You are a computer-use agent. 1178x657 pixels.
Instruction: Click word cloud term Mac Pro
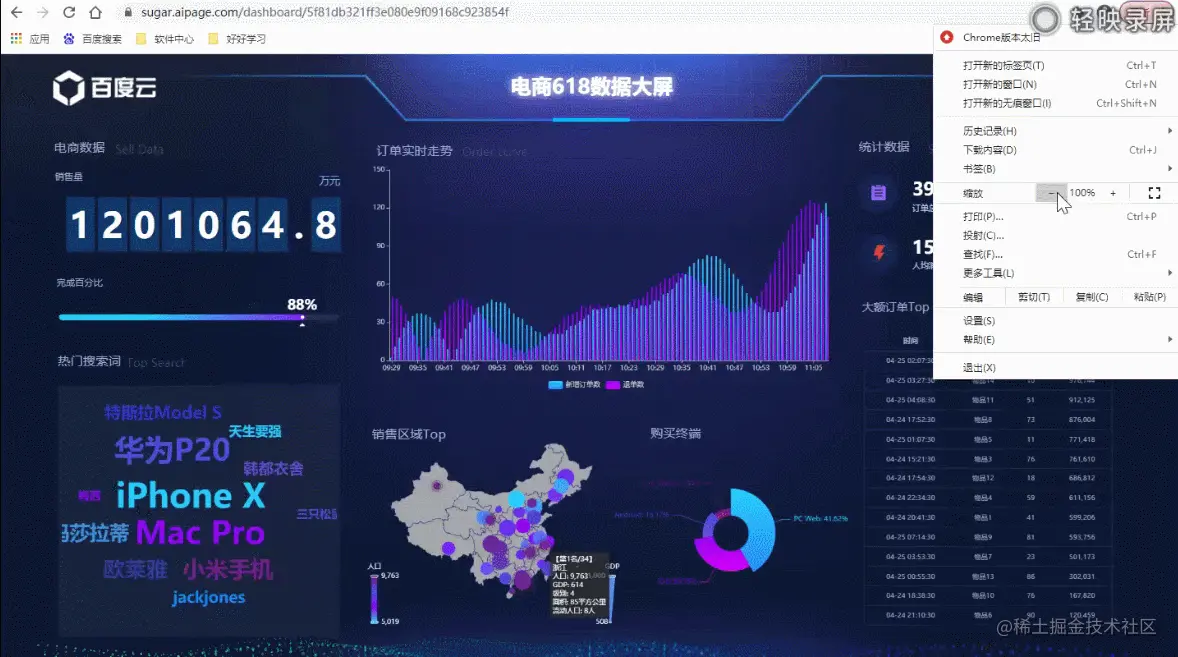200,533
